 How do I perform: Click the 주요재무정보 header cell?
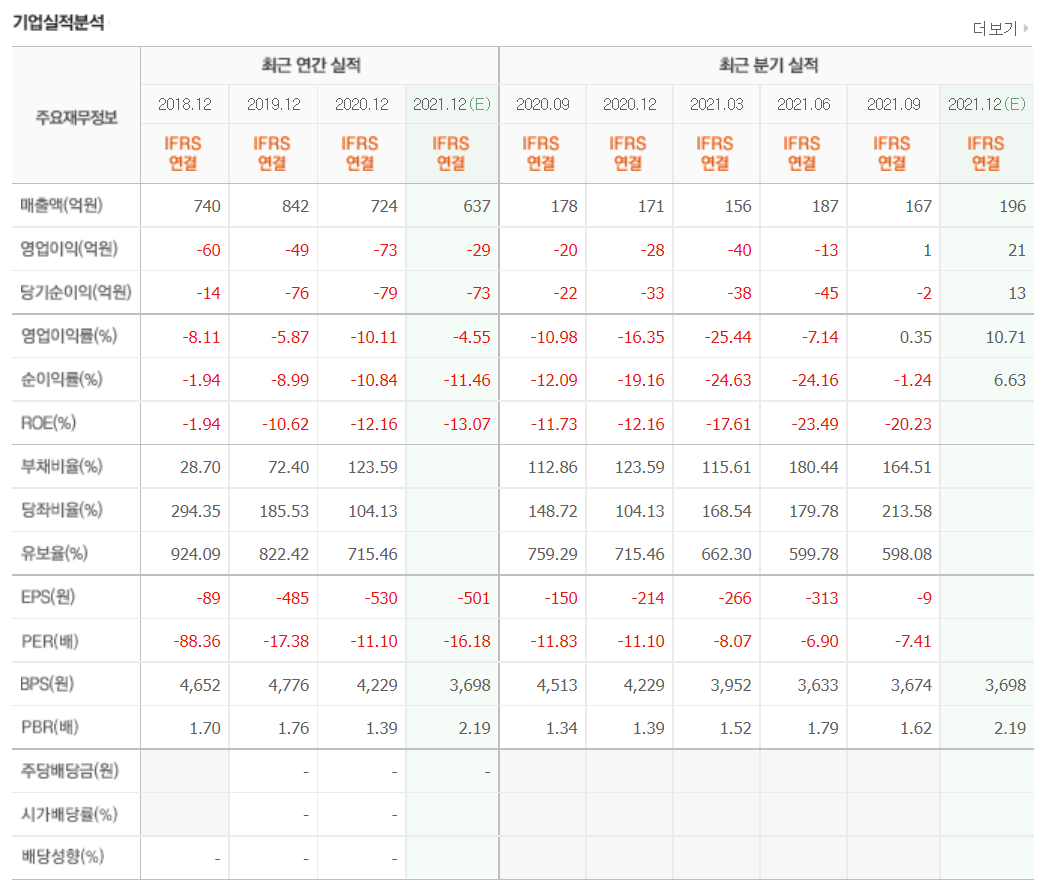coord(76,117)
